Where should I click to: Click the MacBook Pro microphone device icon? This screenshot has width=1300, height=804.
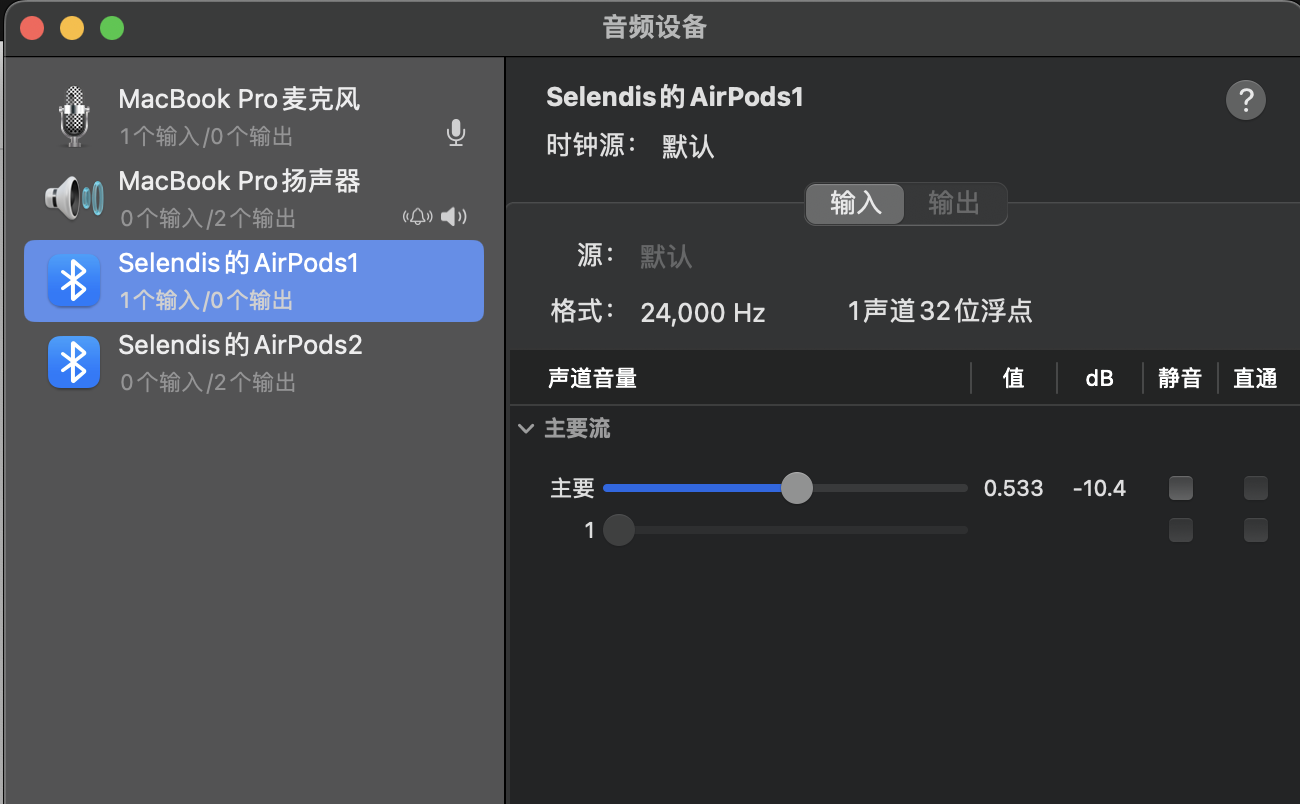(x=73, y=115)
